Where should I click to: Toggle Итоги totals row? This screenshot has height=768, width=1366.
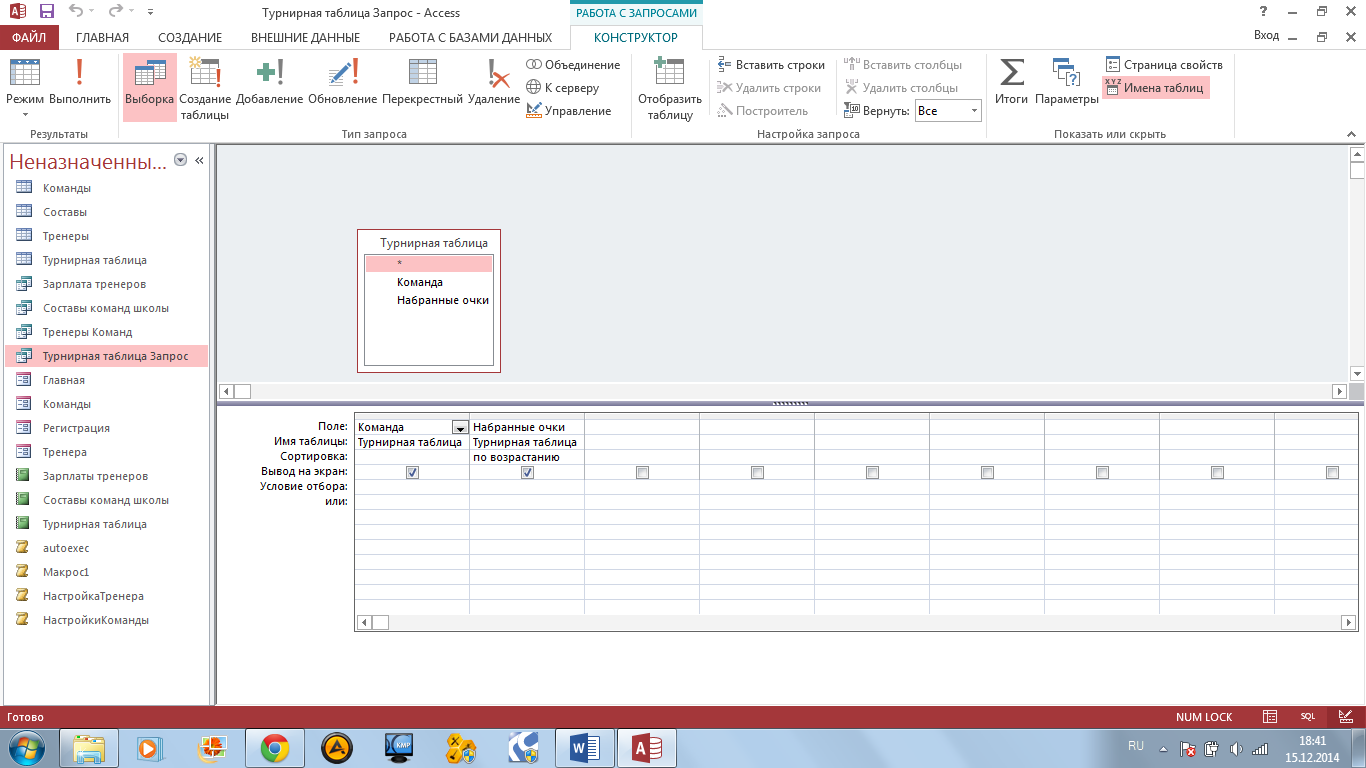tap(1011, 82)
